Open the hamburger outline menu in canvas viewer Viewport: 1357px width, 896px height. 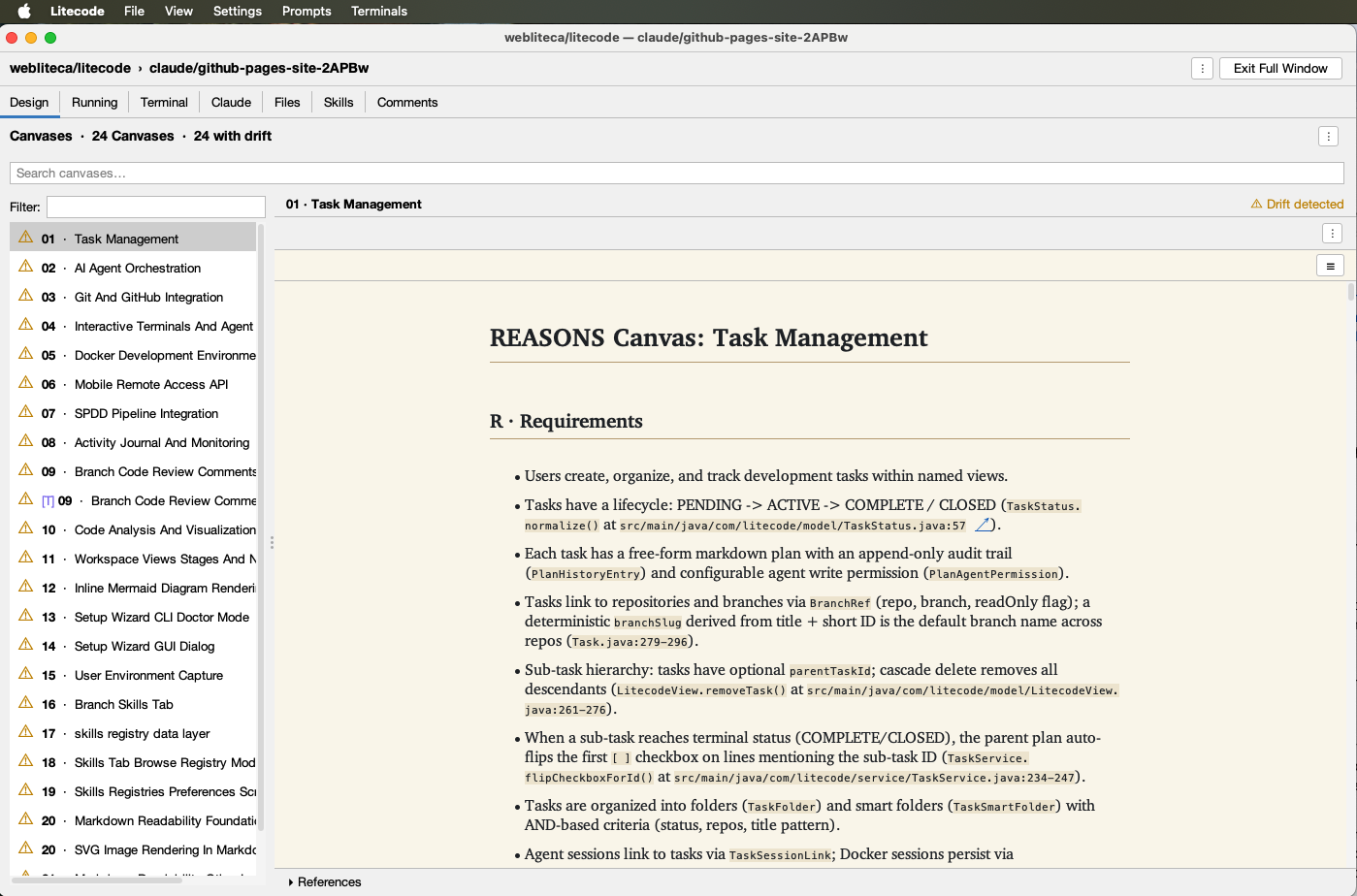pos(1330,266)
